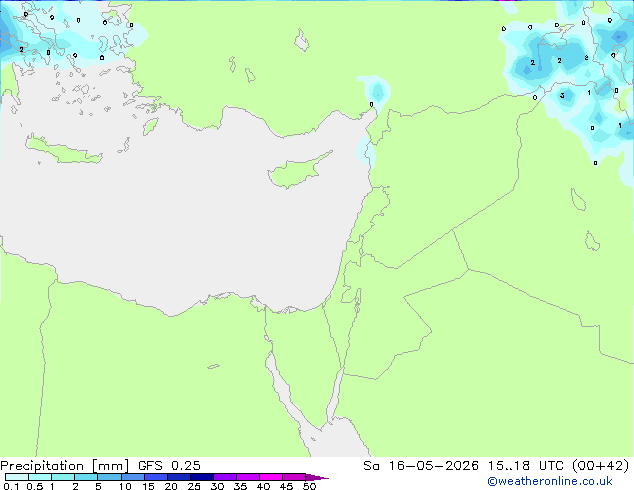Select the 45–50 mm legend swatch

(294, 477)
